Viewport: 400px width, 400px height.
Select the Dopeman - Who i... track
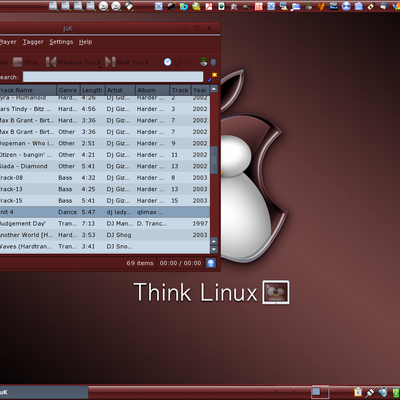(x=105, y=143)
